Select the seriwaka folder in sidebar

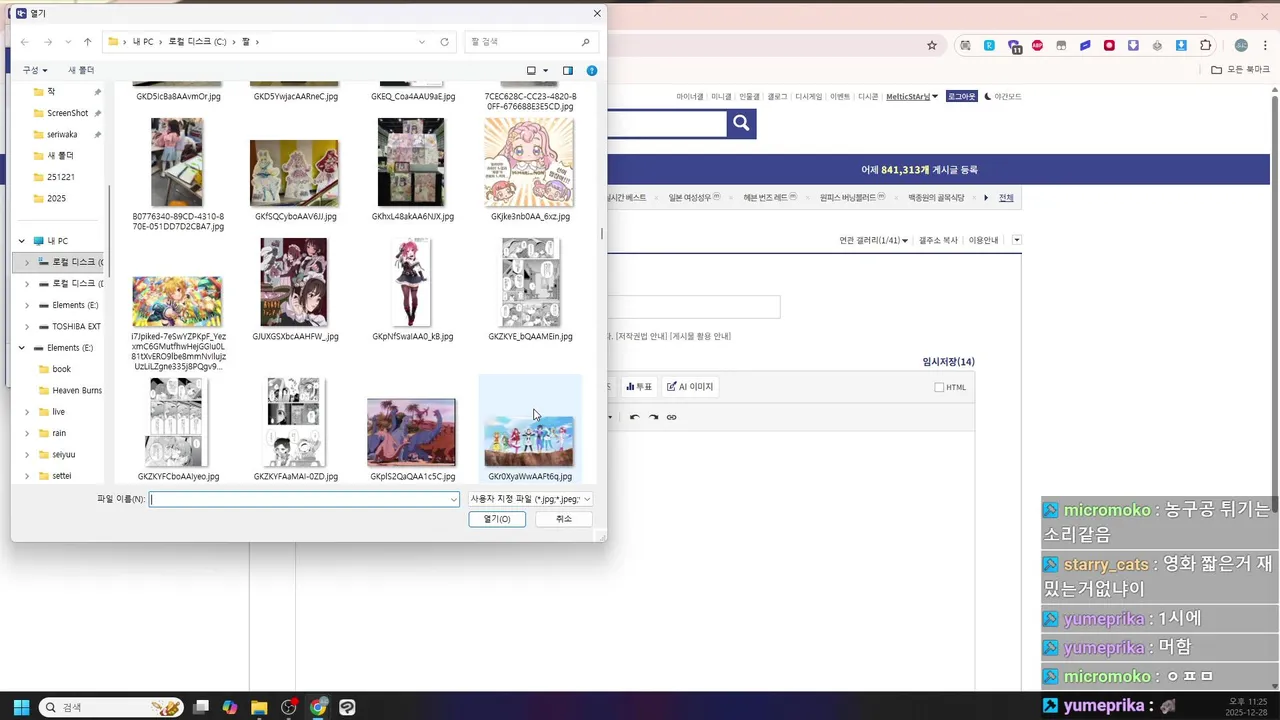(62, 134)
